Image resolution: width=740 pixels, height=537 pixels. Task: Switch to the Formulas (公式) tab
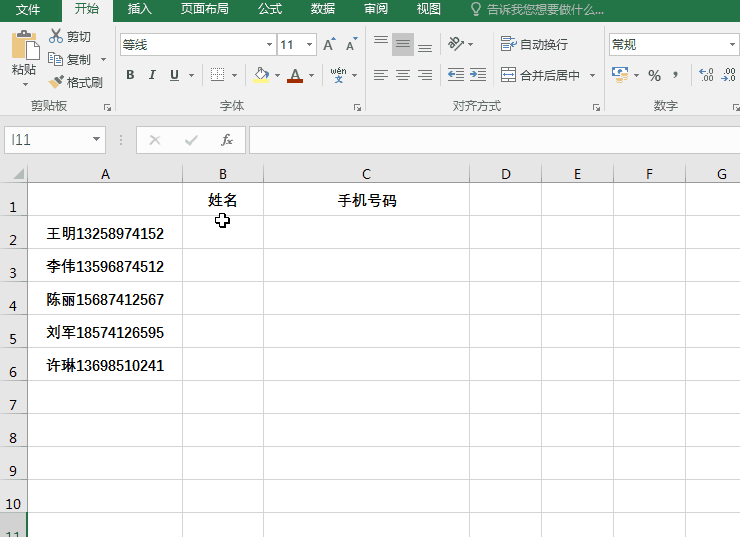(269, 9)
